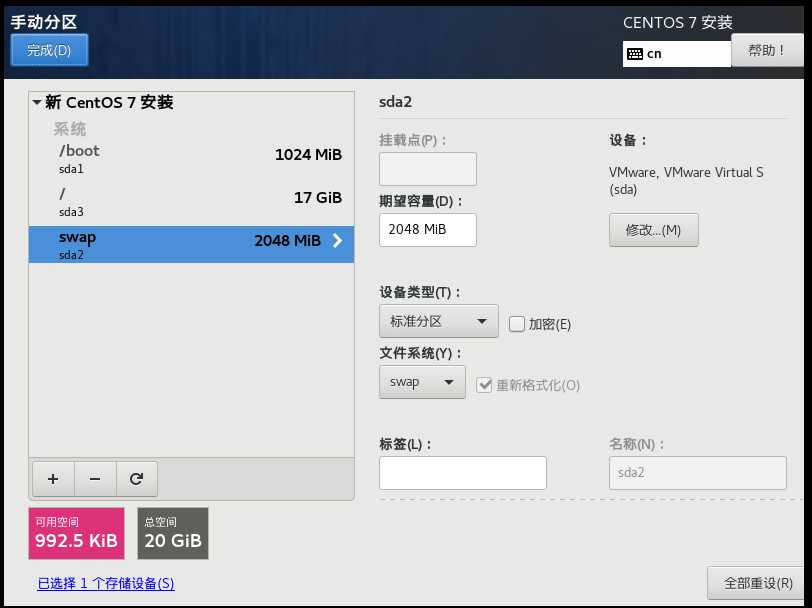812x608 pixels.
Task: Open the 设备类型 standard partition dropdown
Action: (438, 320)
